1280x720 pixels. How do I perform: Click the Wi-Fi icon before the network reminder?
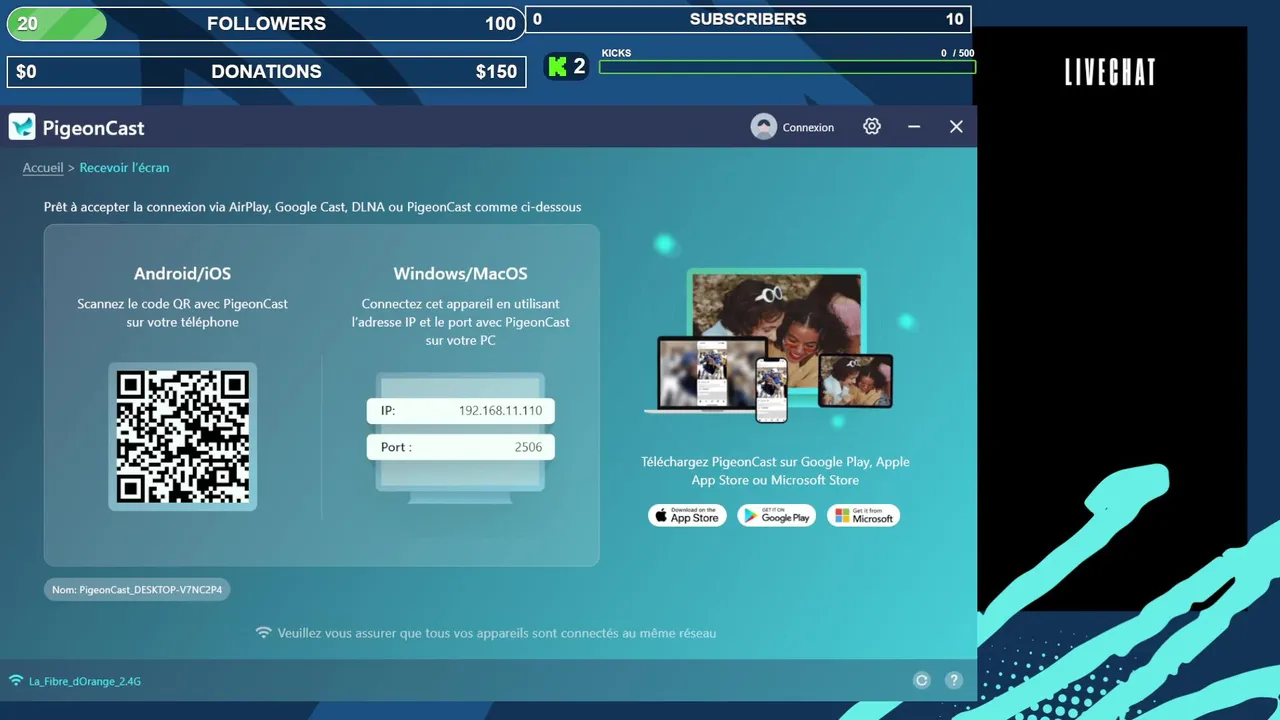(264, 633)
